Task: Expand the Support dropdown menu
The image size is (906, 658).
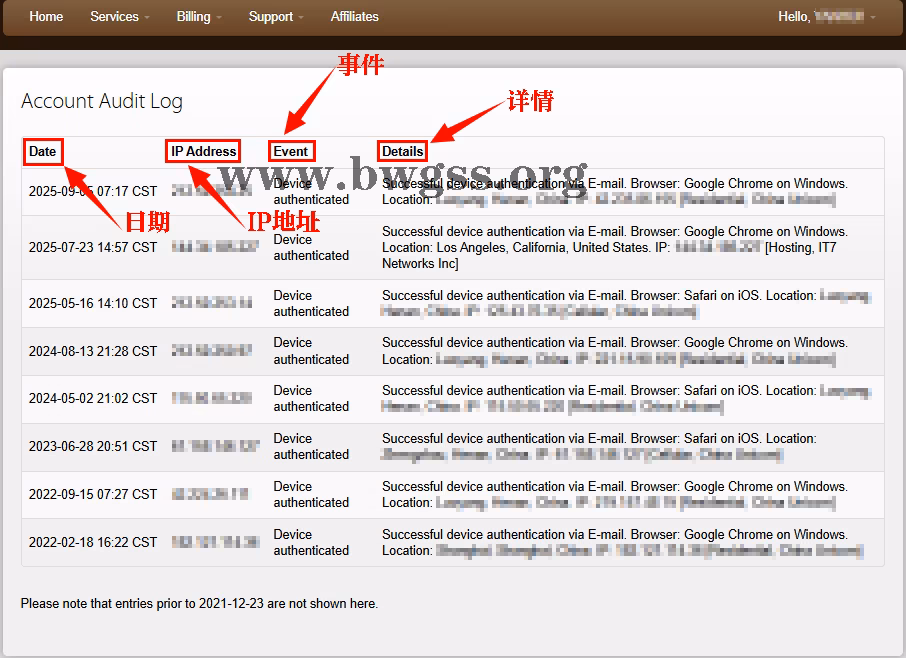Action: click(275, 16)
